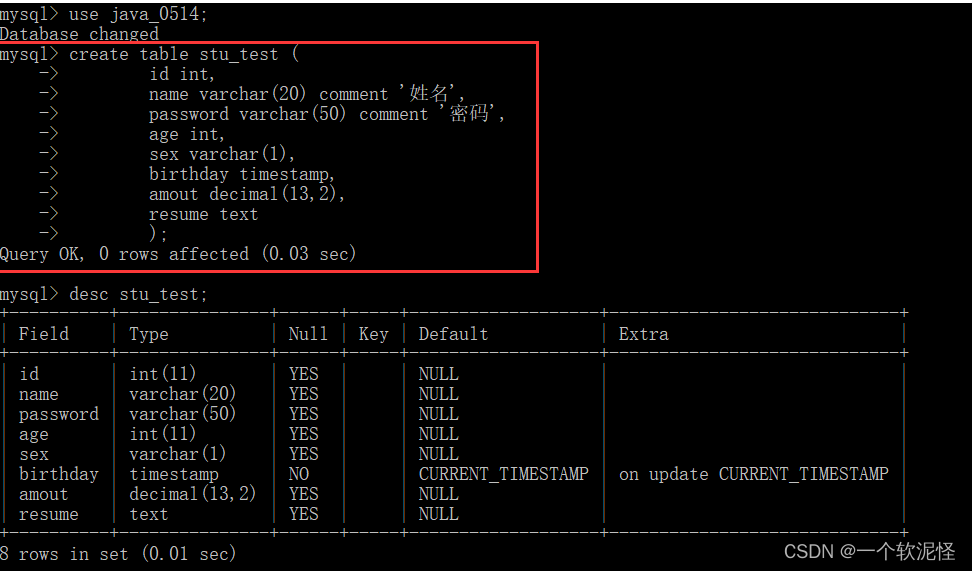Click the 'varchar(1)' type cell
972x571 pixels.
(x=178, y=454)
